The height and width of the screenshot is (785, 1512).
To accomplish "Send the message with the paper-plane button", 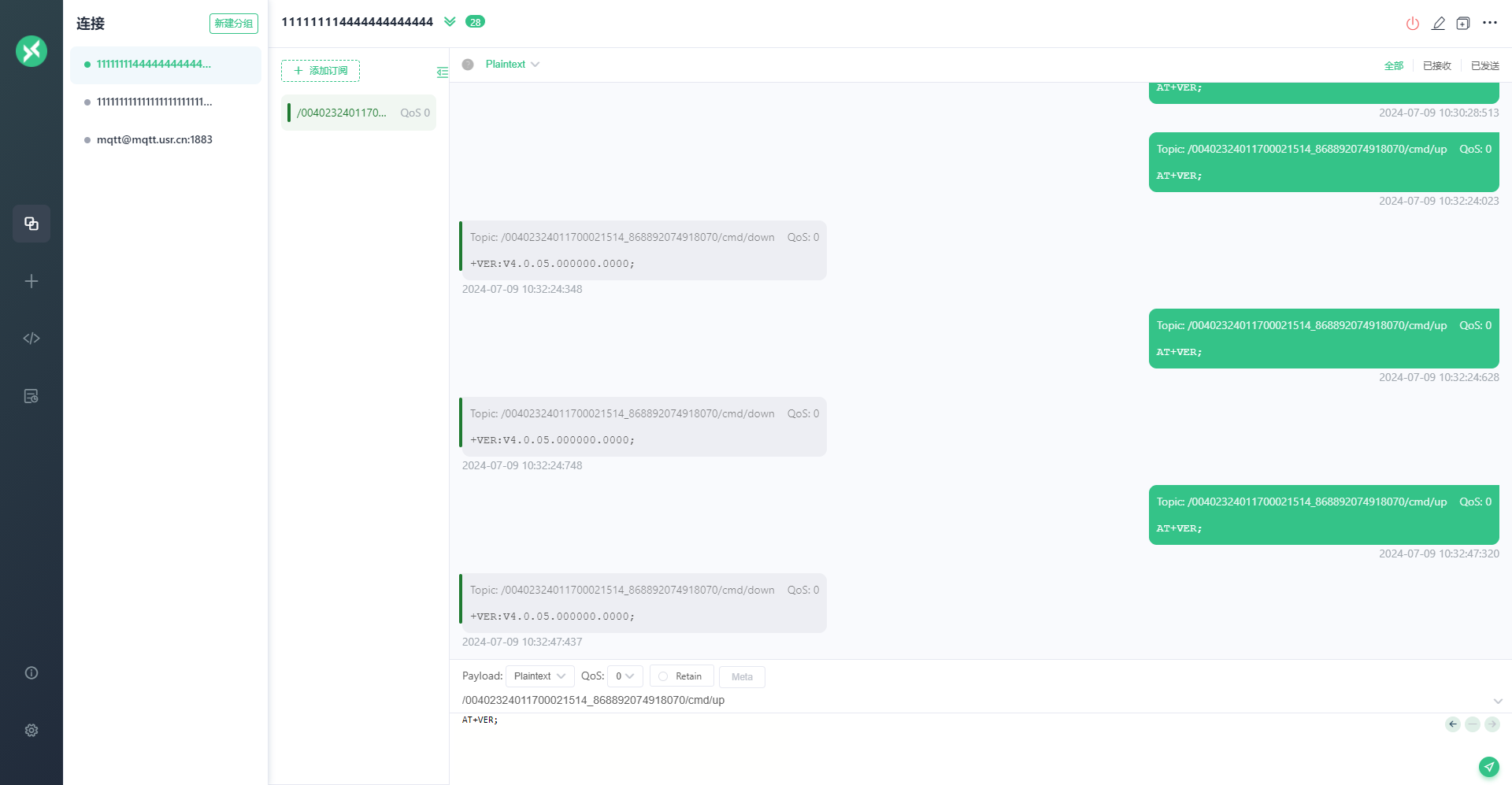I will coord(1488,766).
